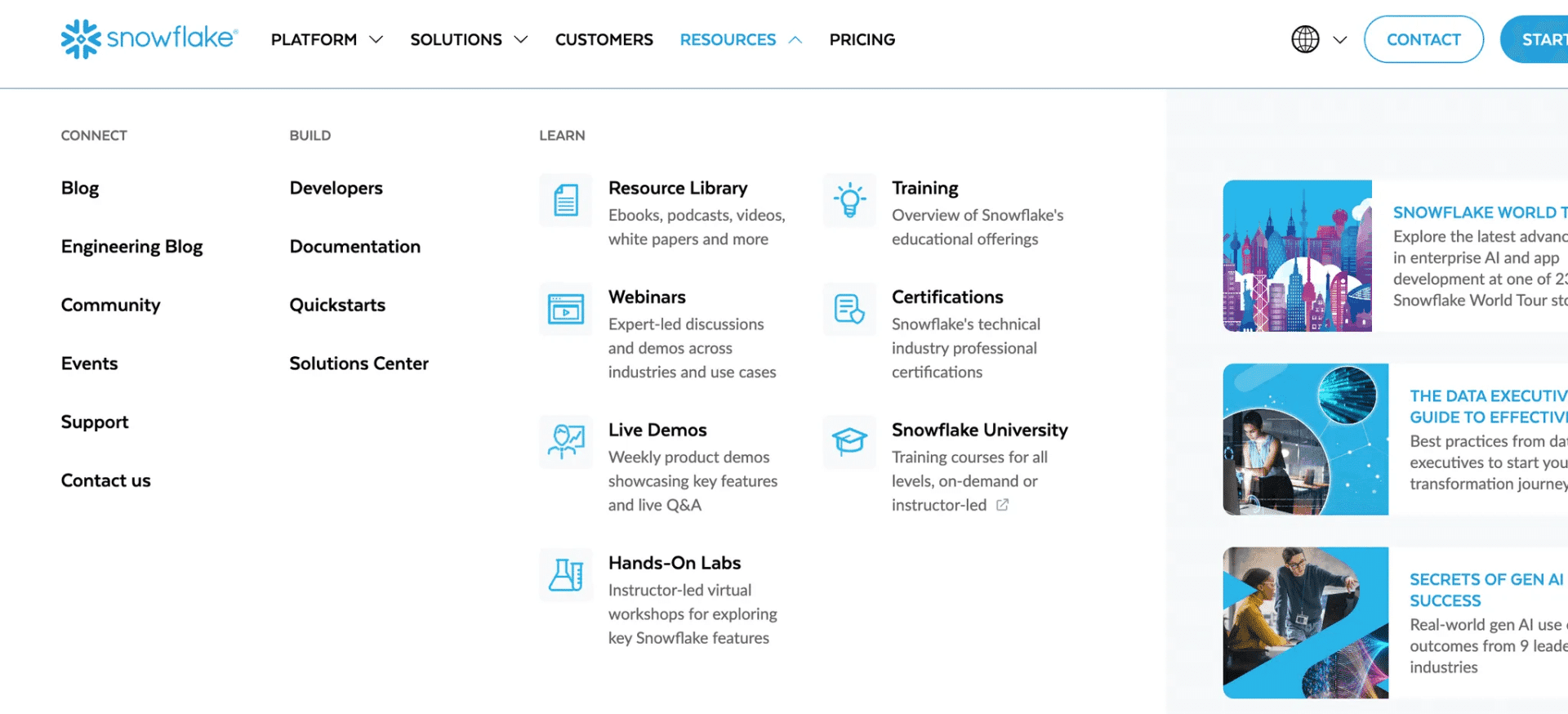Open the Blog link
The image size is (1568, 714).
[x=80, y=188]
